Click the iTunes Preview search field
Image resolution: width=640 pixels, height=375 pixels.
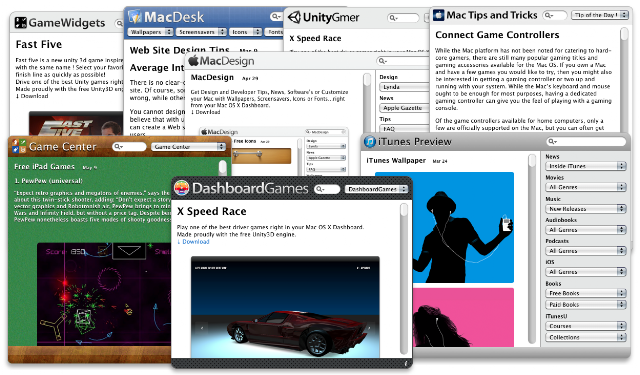(586, 141)
